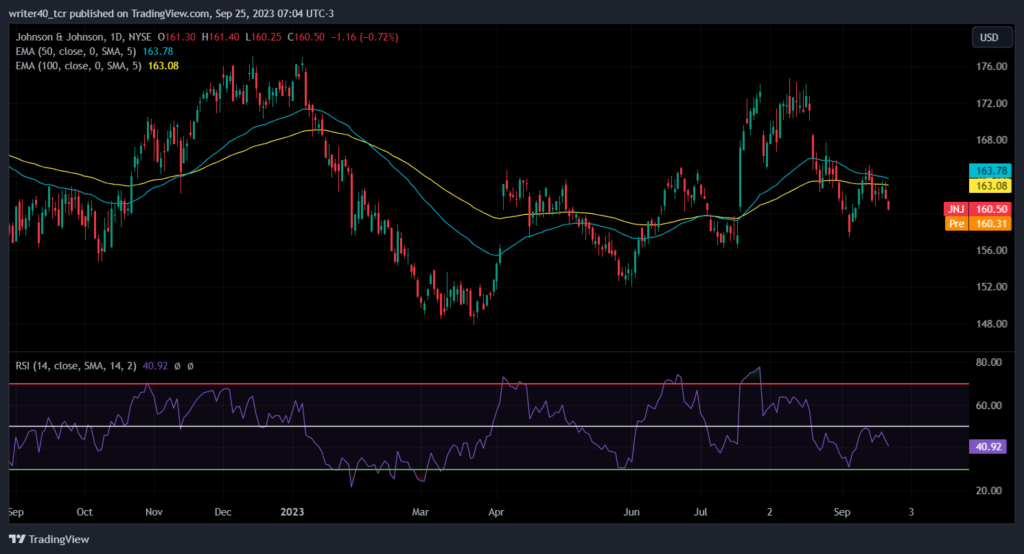The width and height of the screenshot is (1024, 554).
Task: Click the Jul label on time axis
Action: tap(700, 512)
